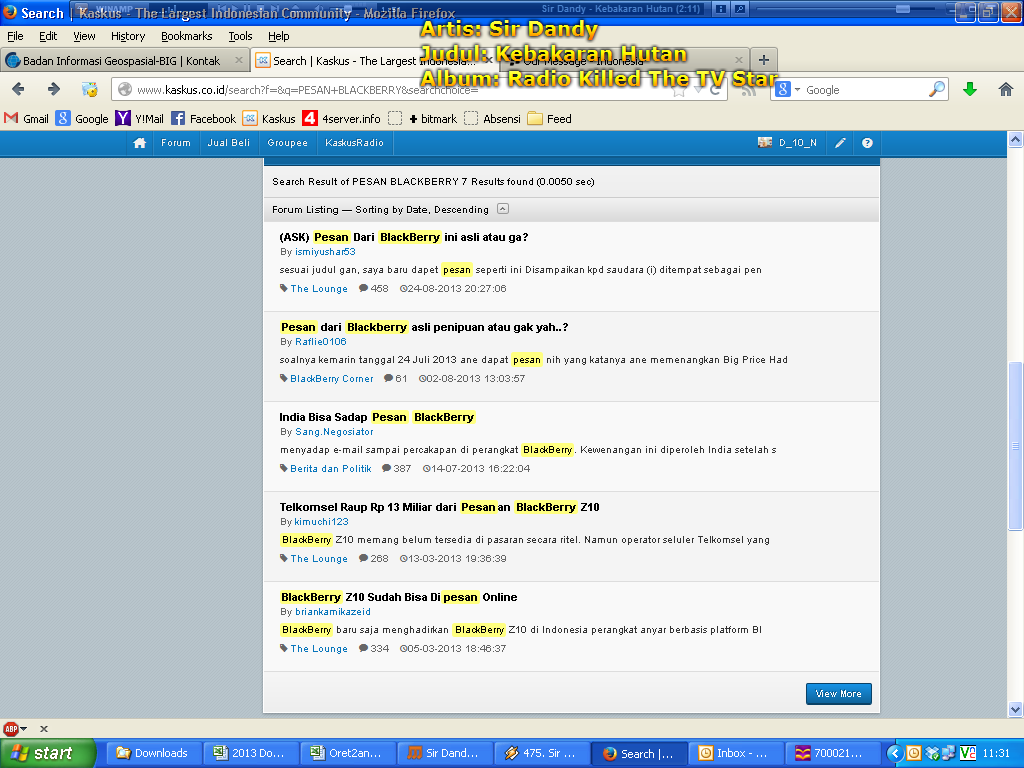Viewport: 1024px width, 768px height.
Task: Open the Help menu
Action: coord(279,36)
